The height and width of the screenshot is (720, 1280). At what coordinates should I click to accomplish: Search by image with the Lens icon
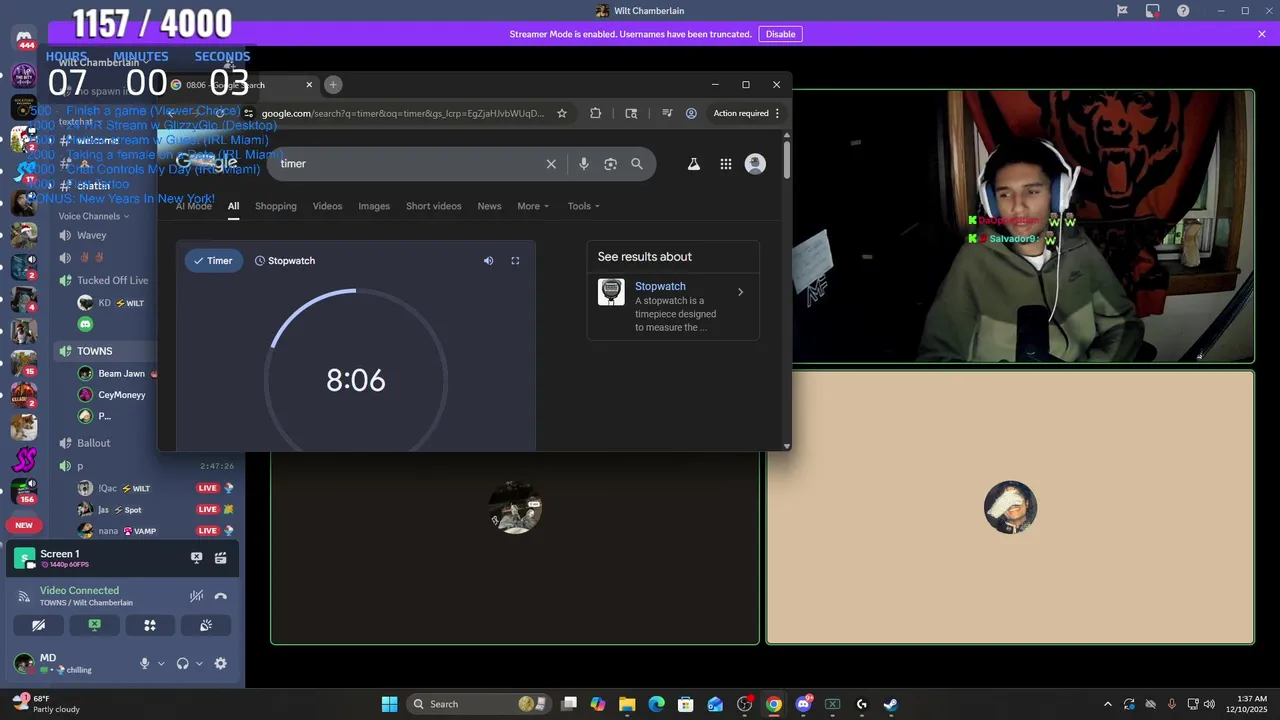click(610, 164)
